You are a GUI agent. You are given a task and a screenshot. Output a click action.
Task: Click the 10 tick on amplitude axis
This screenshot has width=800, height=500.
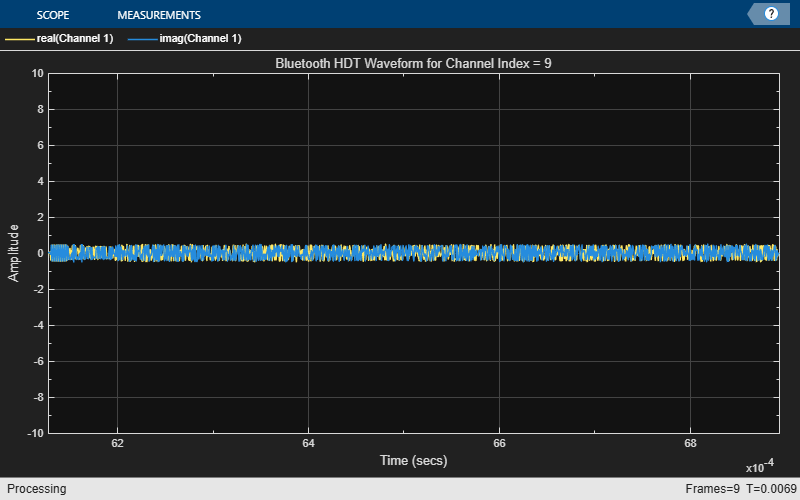[37, 73]
